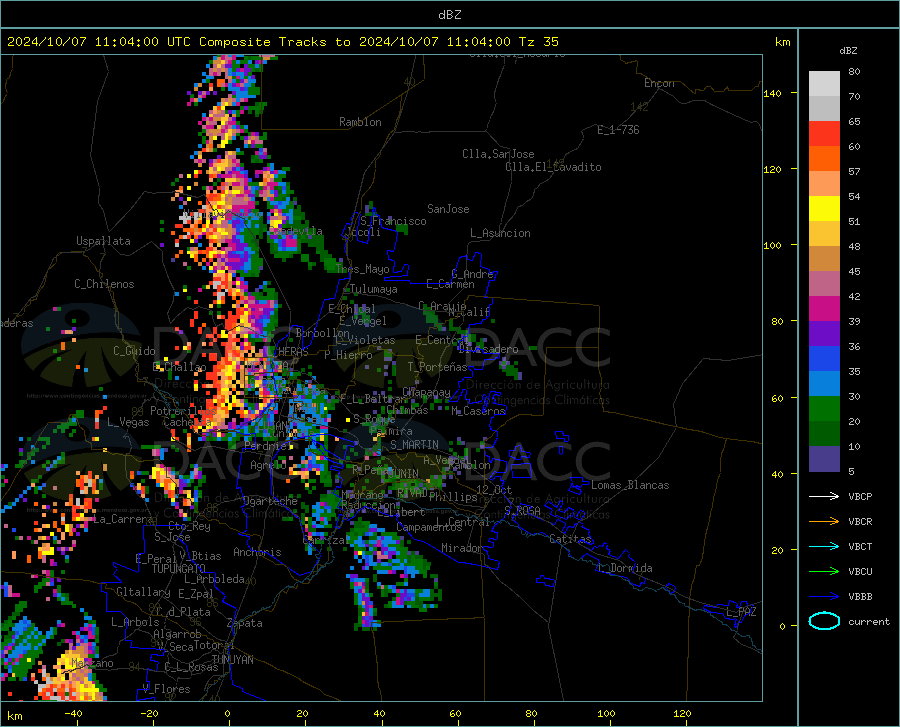This screenshot has height=727, width=900.
Task: Click the Anchoris map label
Action: coord(257,552)
